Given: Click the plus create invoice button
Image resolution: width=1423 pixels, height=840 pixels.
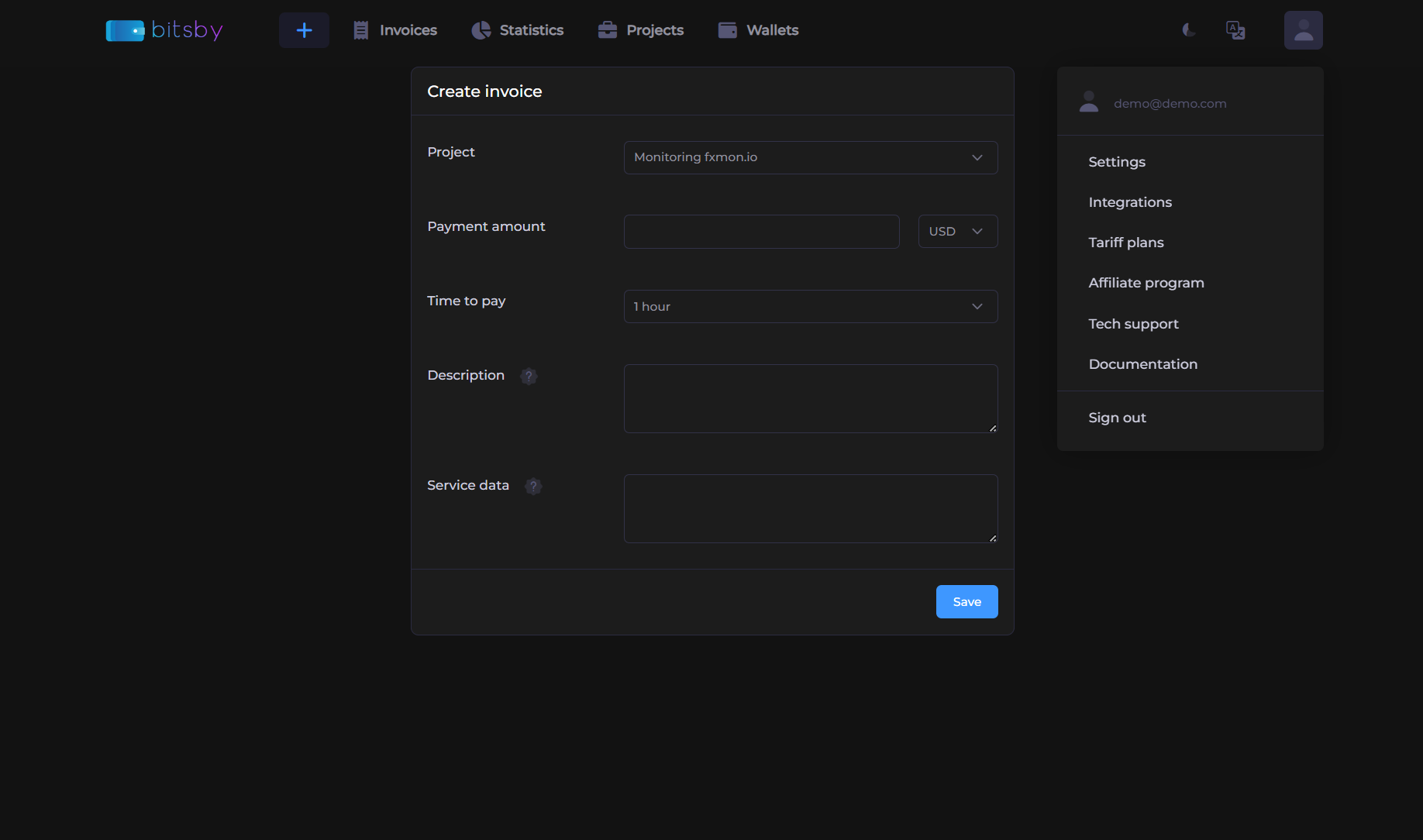Looking at the screenshot, I should (x=304, y=30).
